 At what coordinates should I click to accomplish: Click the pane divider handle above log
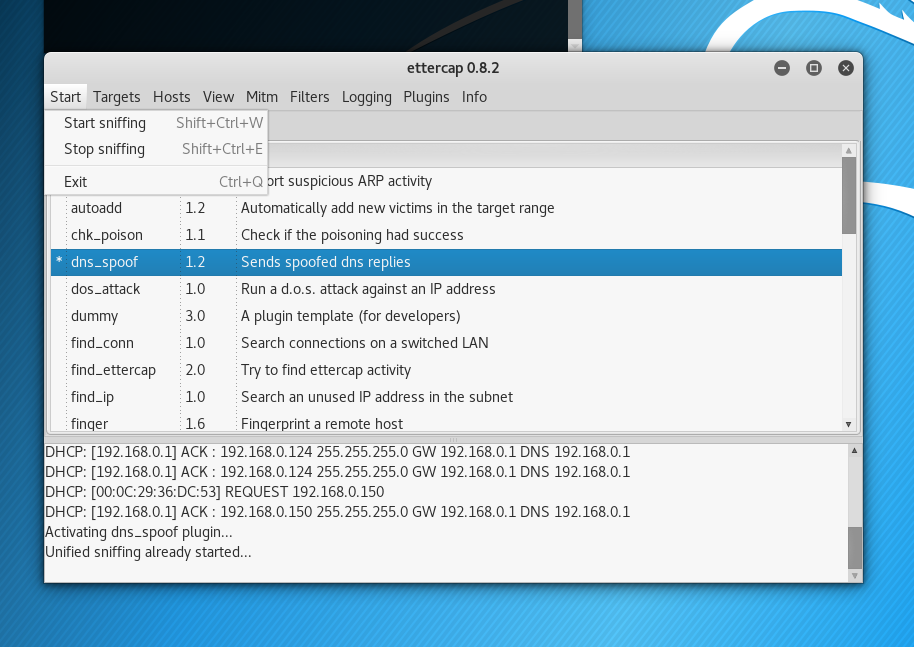[x=453, y=439]
